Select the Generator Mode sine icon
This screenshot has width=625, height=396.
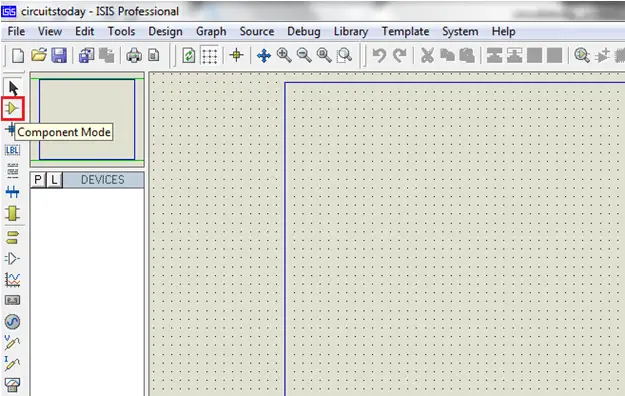[x=12, y=321]
